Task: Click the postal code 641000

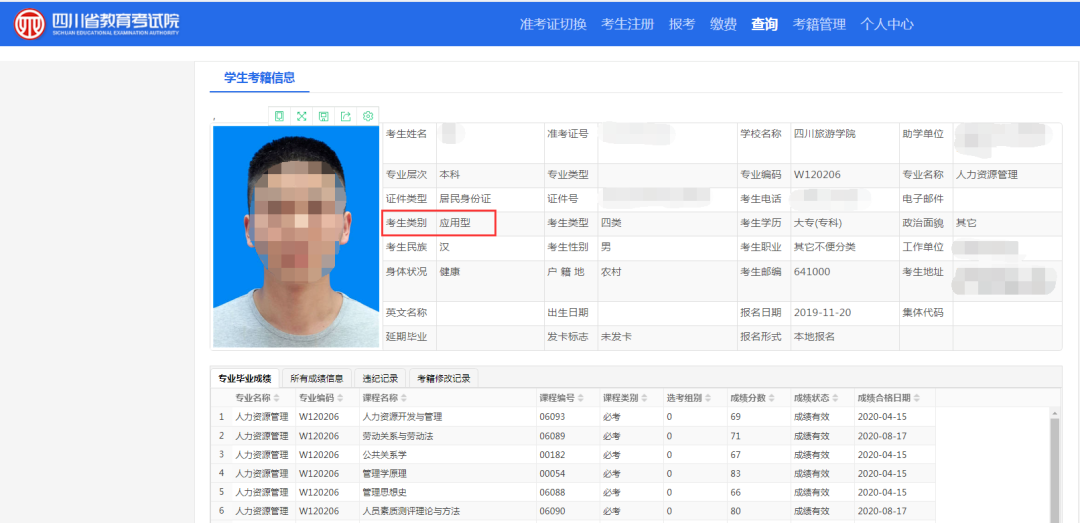Action: point(812,271)
